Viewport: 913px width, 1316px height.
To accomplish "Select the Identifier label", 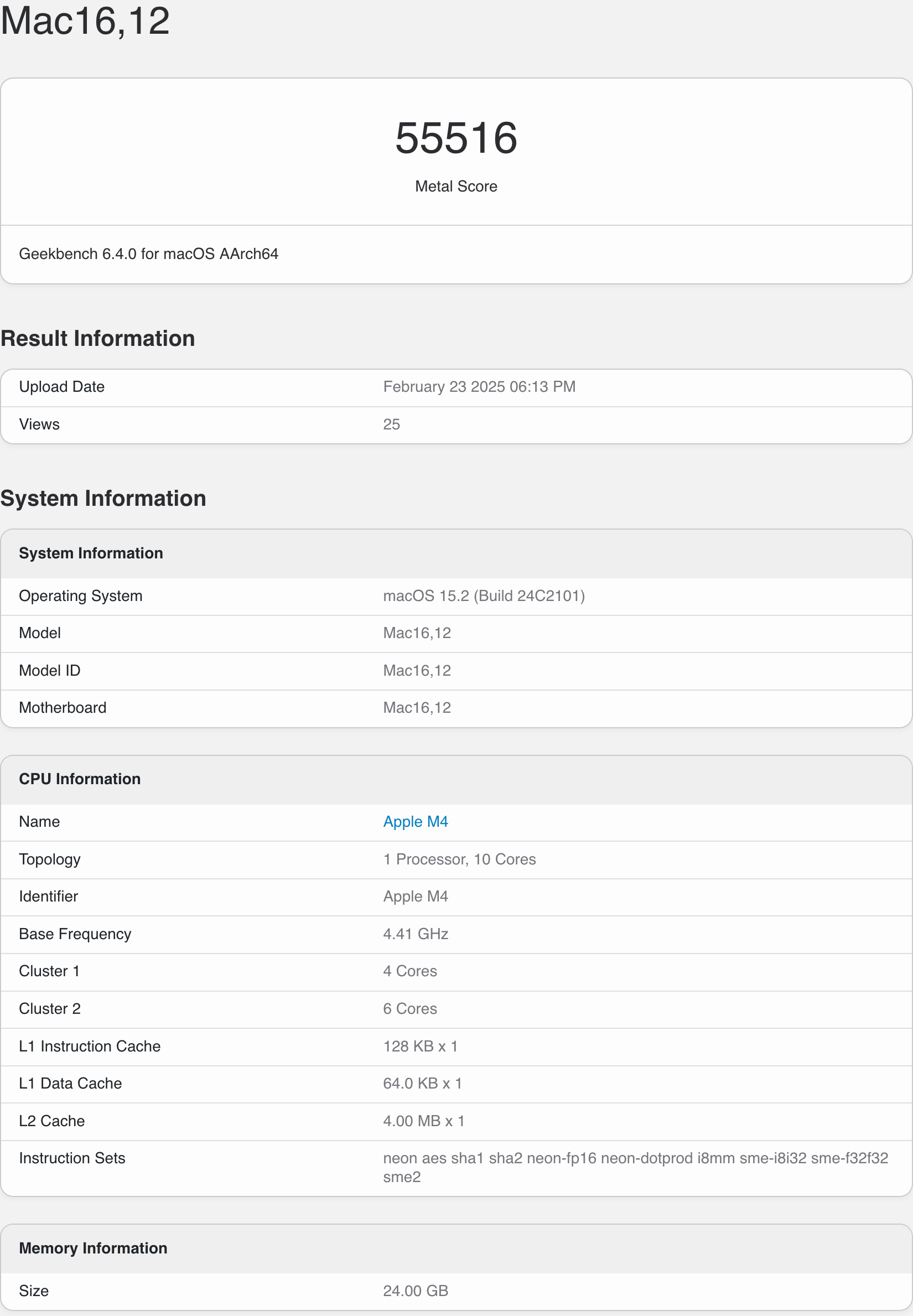I will tap(49, 897).
